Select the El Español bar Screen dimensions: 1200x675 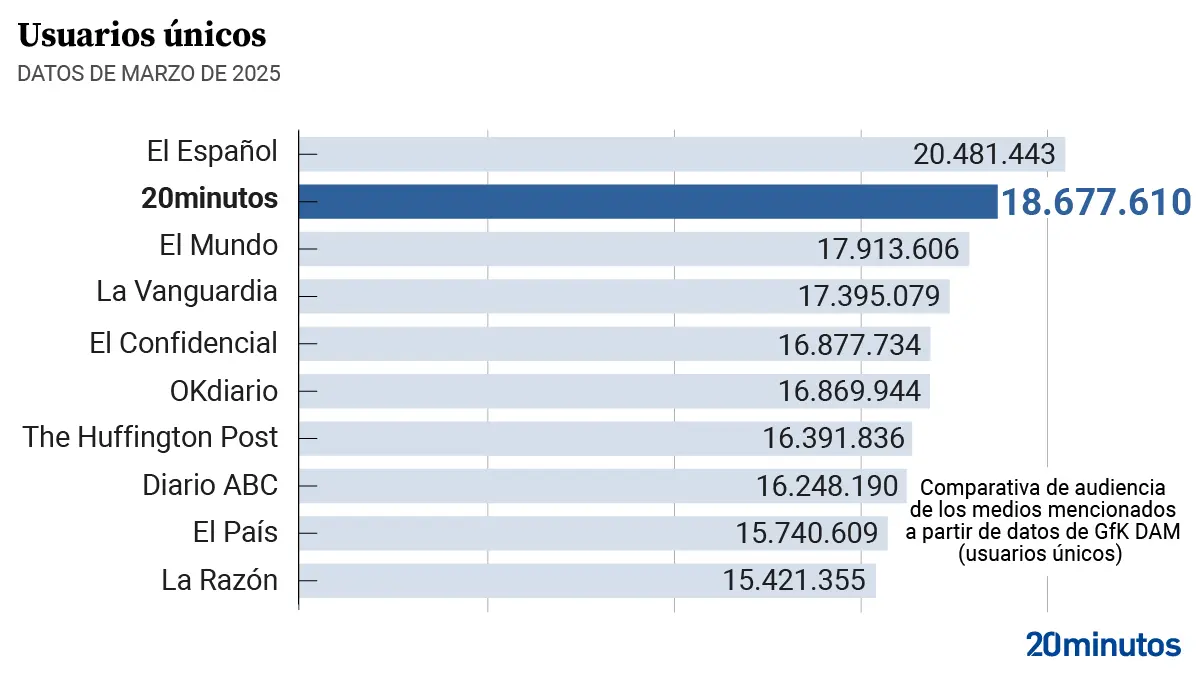(x=600, y=154)
